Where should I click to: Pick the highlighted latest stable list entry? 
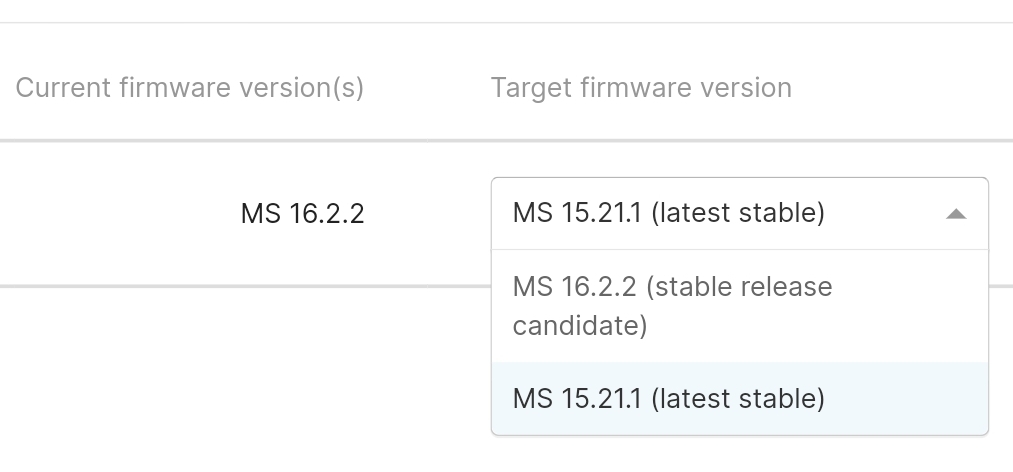(668, 398)
